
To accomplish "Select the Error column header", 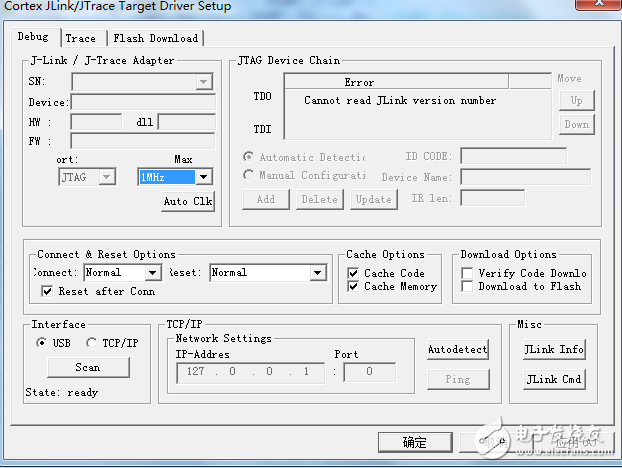I will (397, 82).
